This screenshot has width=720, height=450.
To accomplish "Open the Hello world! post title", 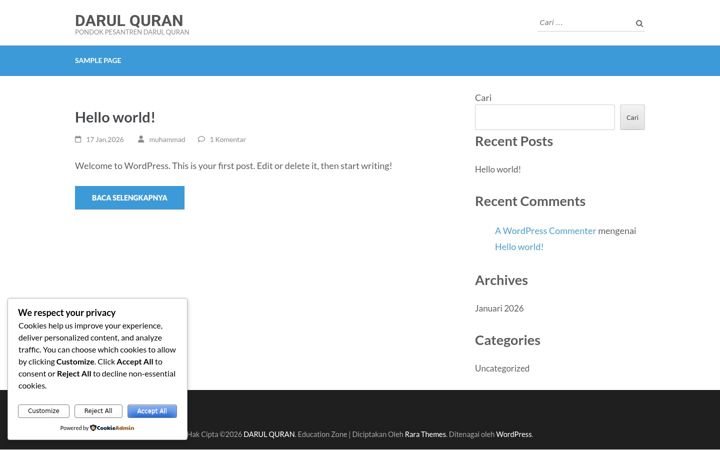I will pos(115,117).
